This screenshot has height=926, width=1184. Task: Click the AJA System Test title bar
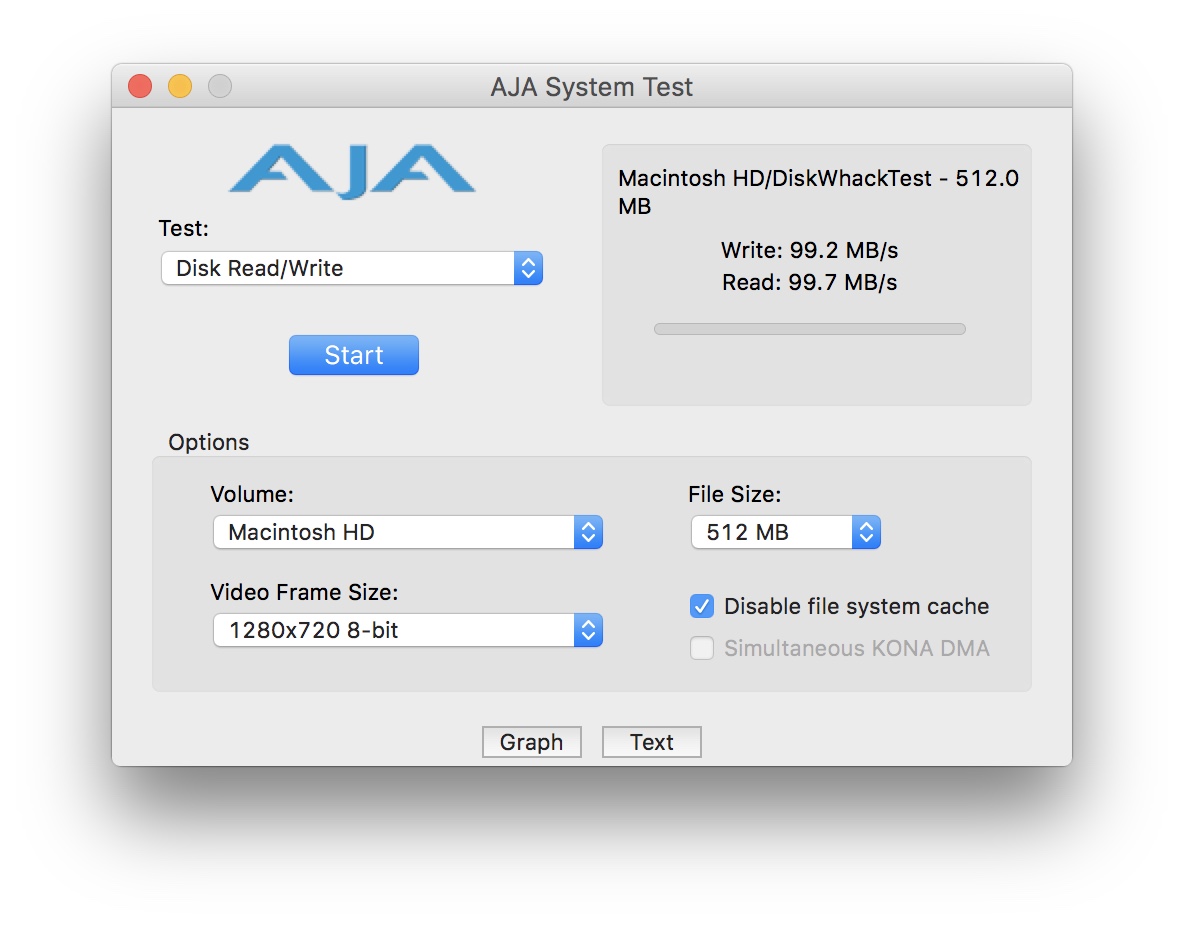[592, 87]
